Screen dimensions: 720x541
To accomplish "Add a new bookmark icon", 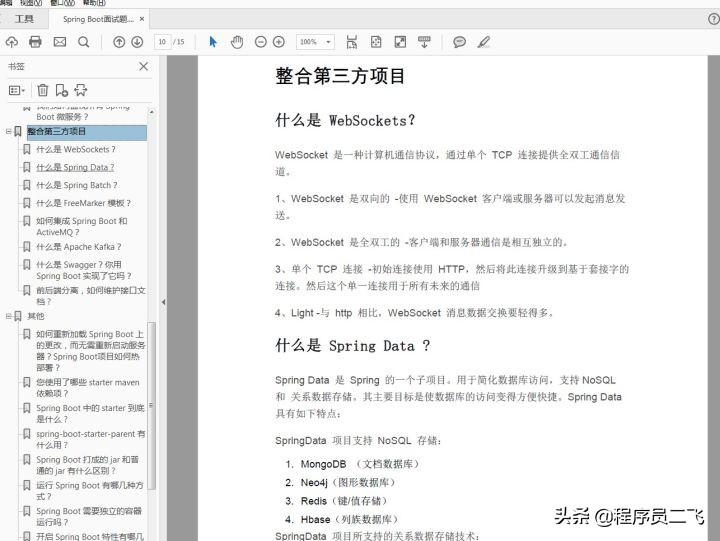I will coord(62,90).
